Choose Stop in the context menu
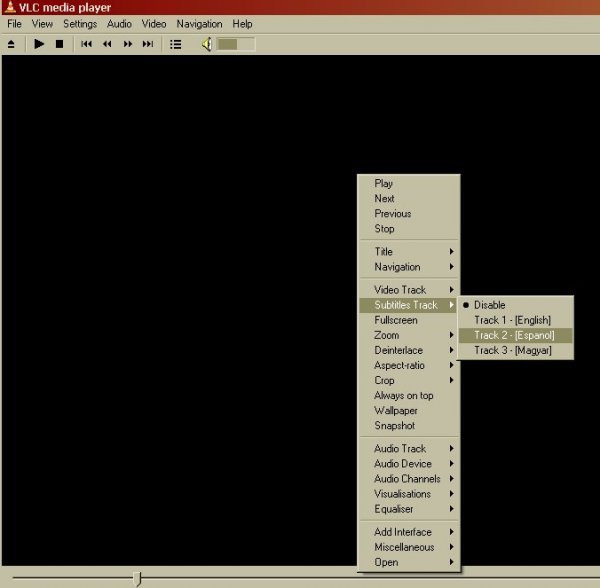The image size is (600, 588). coord(408,229)
